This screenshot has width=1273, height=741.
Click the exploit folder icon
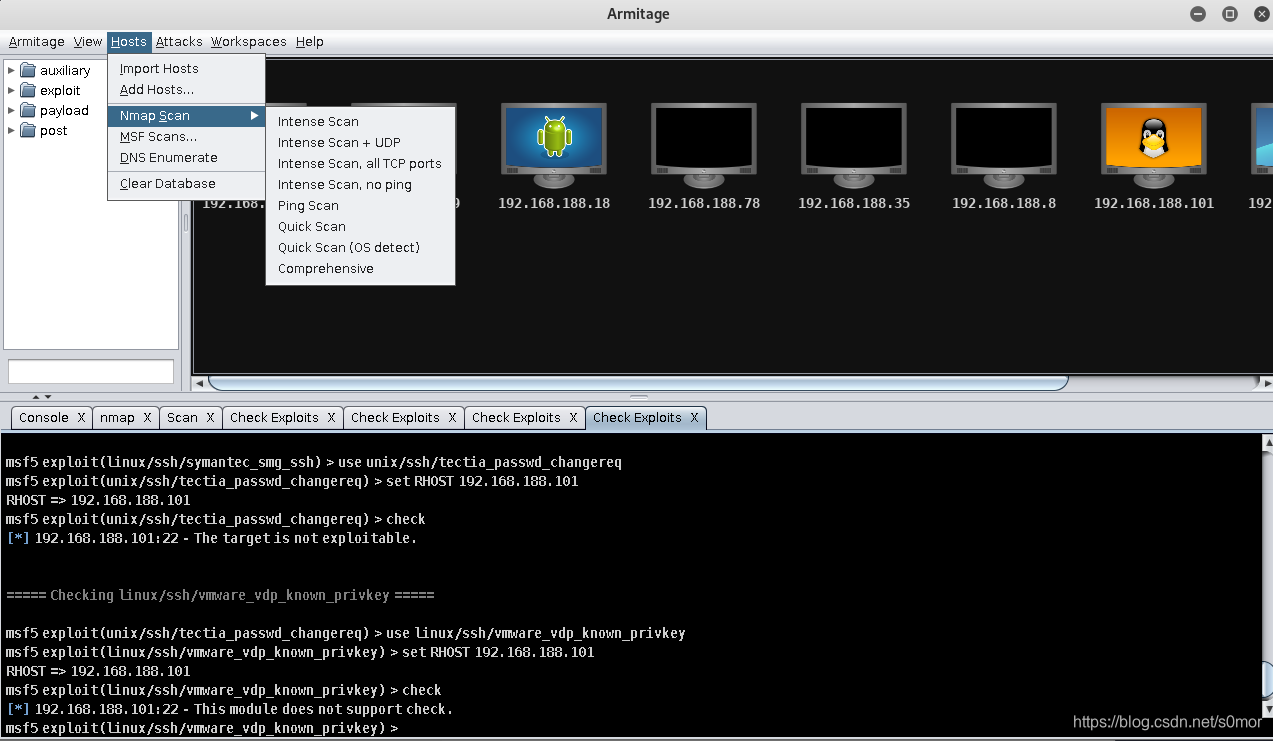(28, 90)
